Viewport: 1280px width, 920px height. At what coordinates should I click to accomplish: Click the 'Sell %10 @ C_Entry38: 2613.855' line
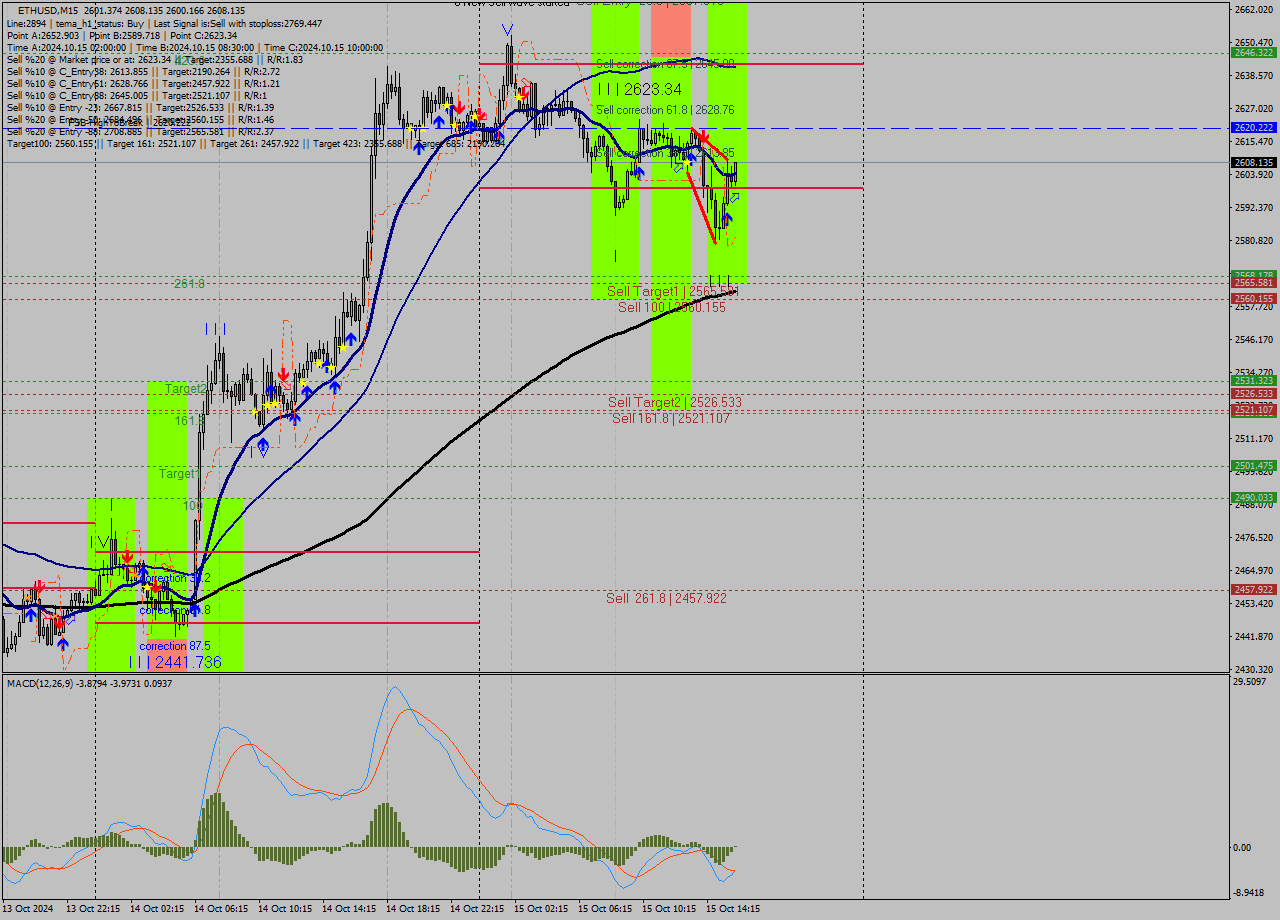pos(143,71)
